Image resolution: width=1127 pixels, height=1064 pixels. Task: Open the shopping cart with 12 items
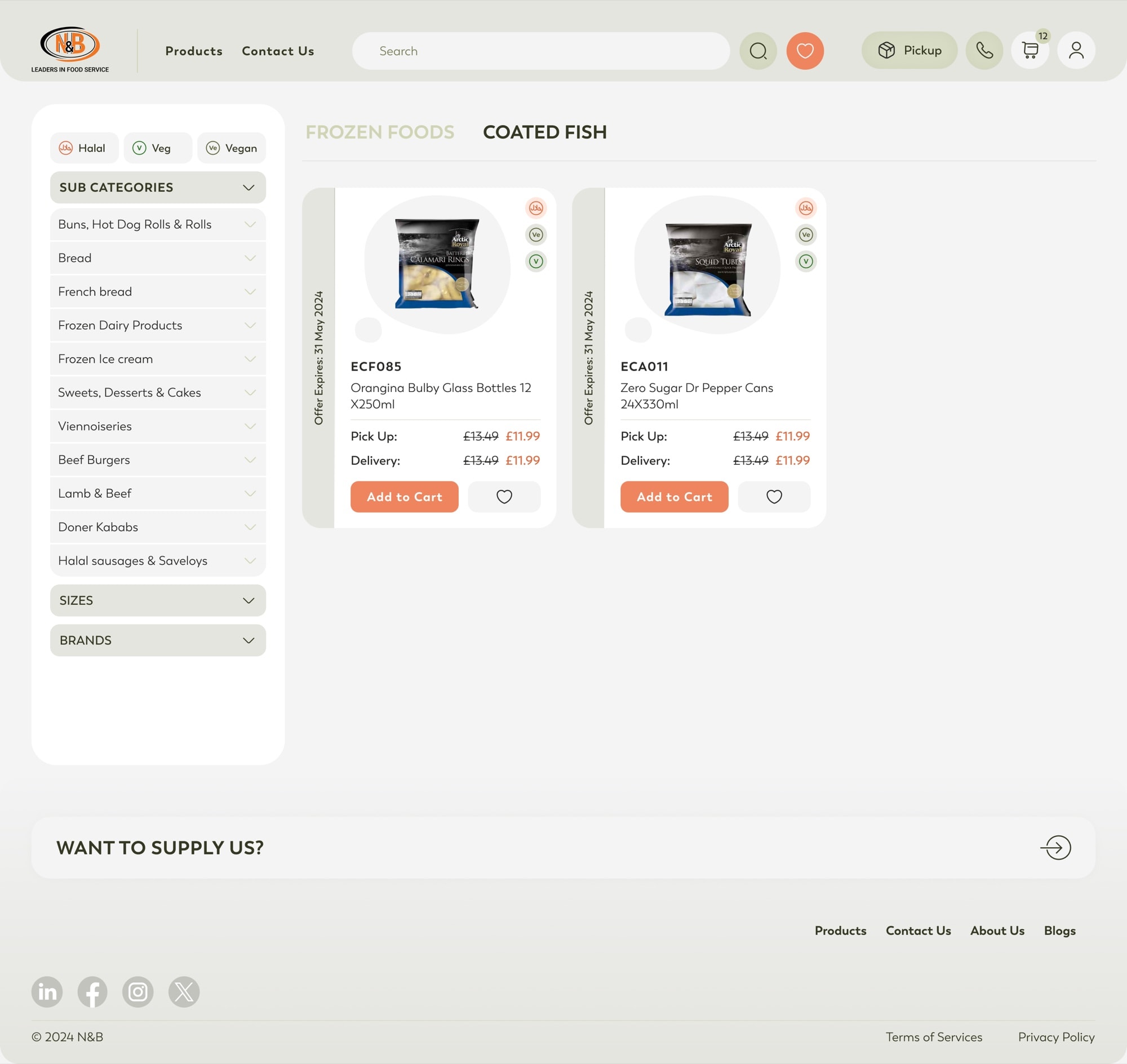pyautogui.click(x=1030, y=51)
